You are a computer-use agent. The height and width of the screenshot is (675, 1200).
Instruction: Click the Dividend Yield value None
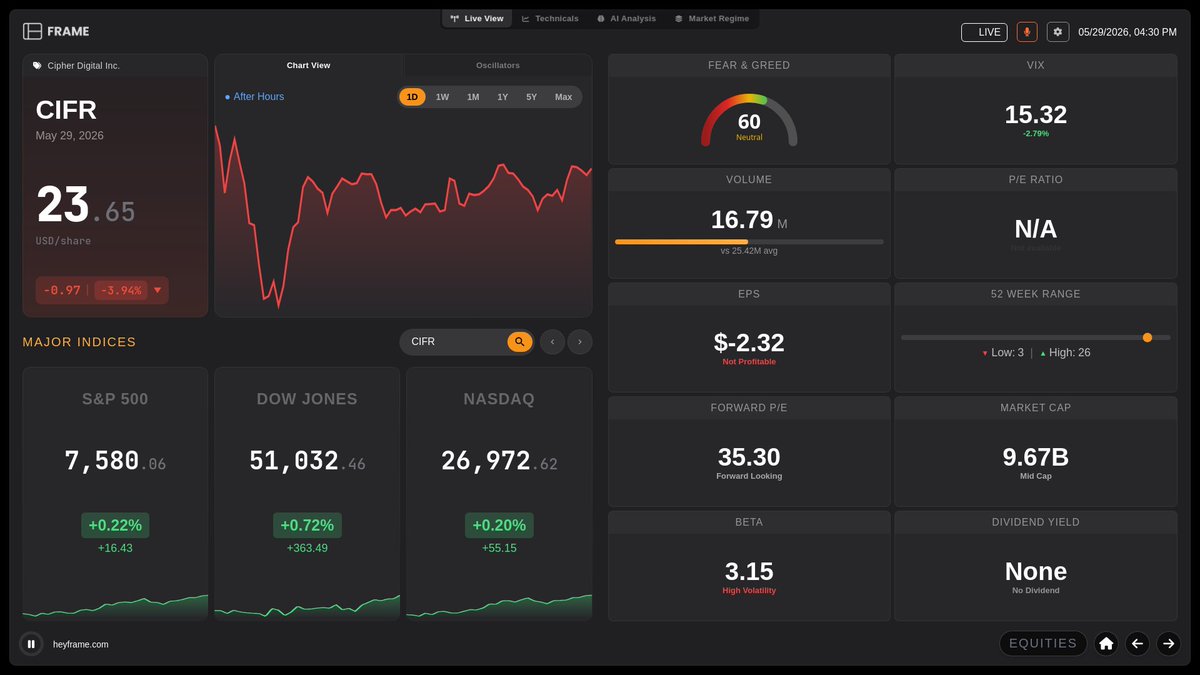tap(1036, 571)
